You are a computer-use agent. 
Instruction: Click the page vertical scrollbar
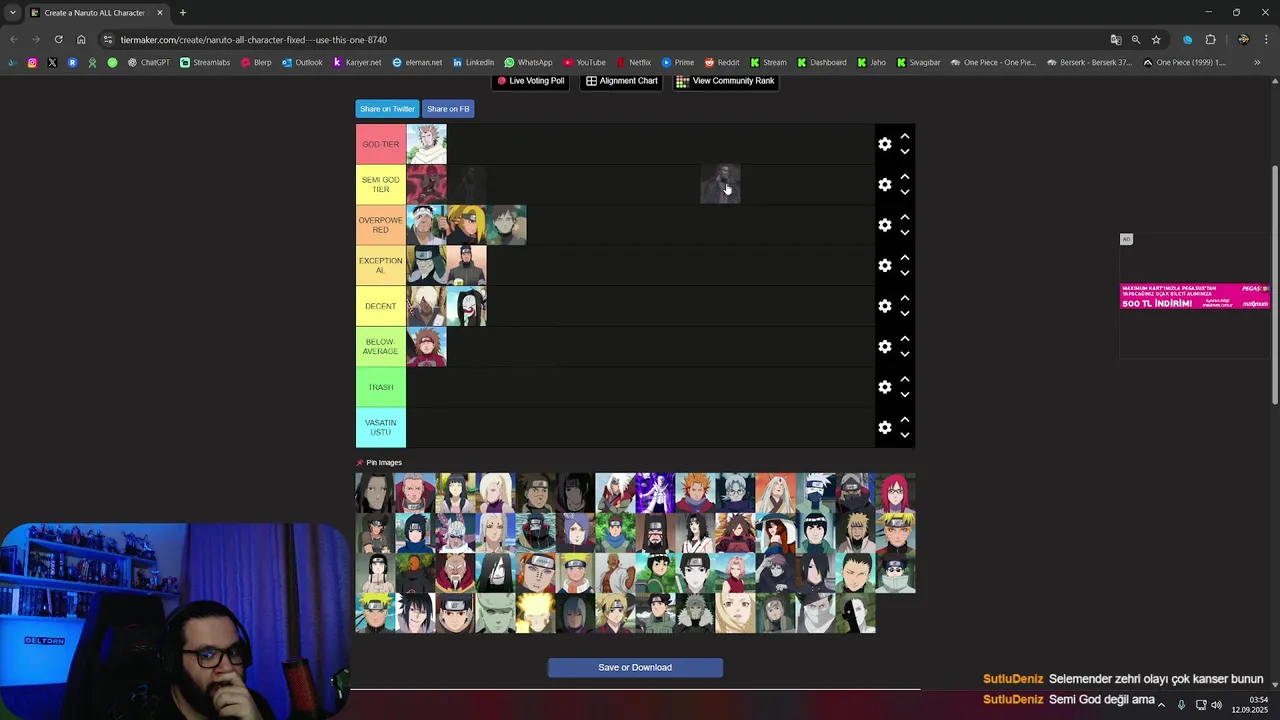point(1274,285)
